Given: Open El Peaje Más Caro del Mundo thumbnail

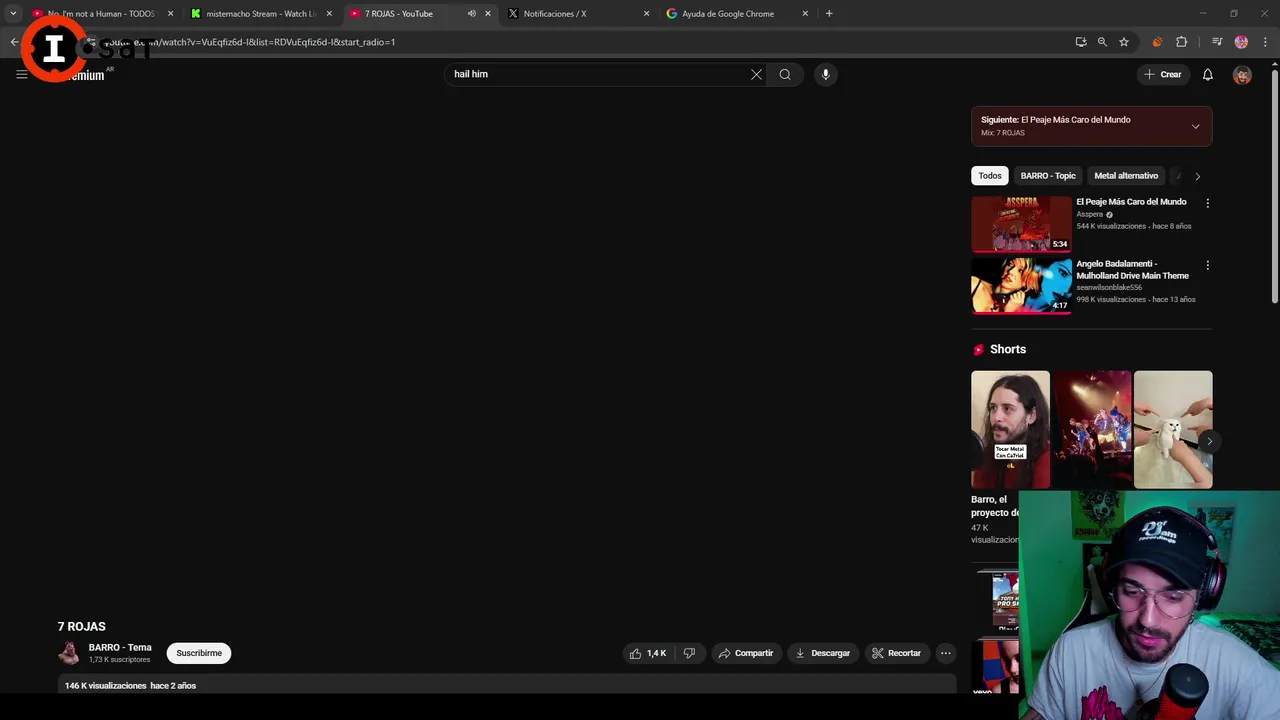Looking at the screenshot, I should (x=1021, y=223).
